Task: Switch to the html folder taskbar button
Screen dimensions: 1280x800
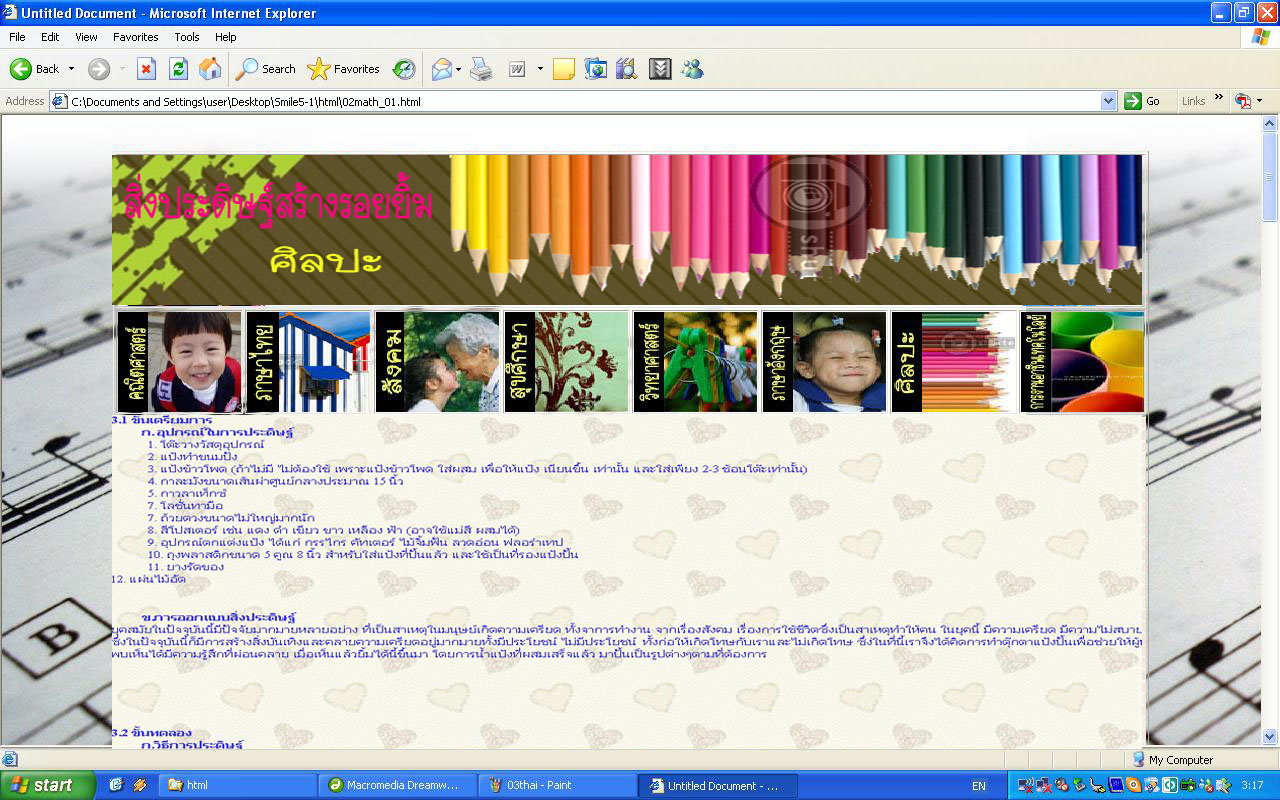Action: point(240,785)
